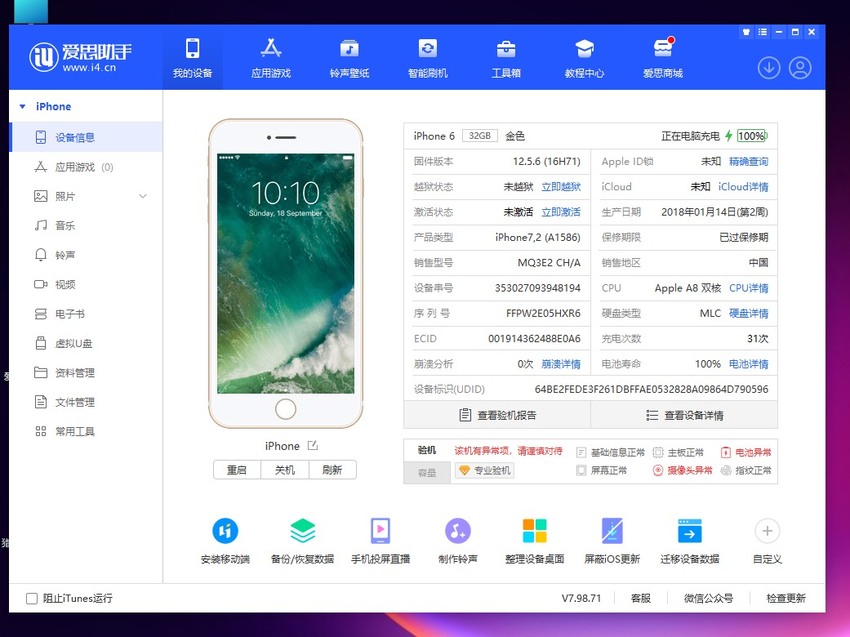Open 铃声 in the sidebar
The width and height of the screenshot is (850, 637).
[x=86, y=255]
